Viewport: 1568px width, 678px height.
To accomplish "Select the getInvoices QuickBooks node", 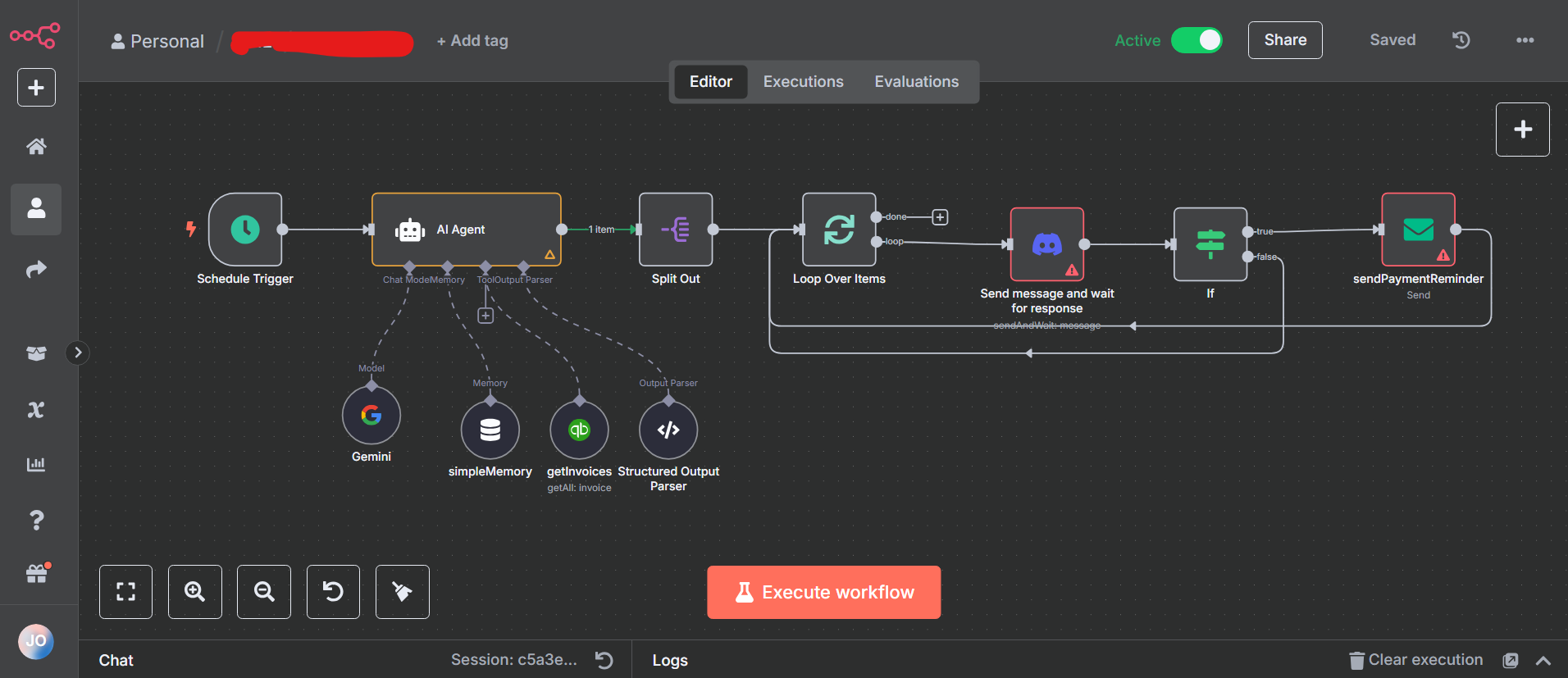I will [x=580, y=430].
